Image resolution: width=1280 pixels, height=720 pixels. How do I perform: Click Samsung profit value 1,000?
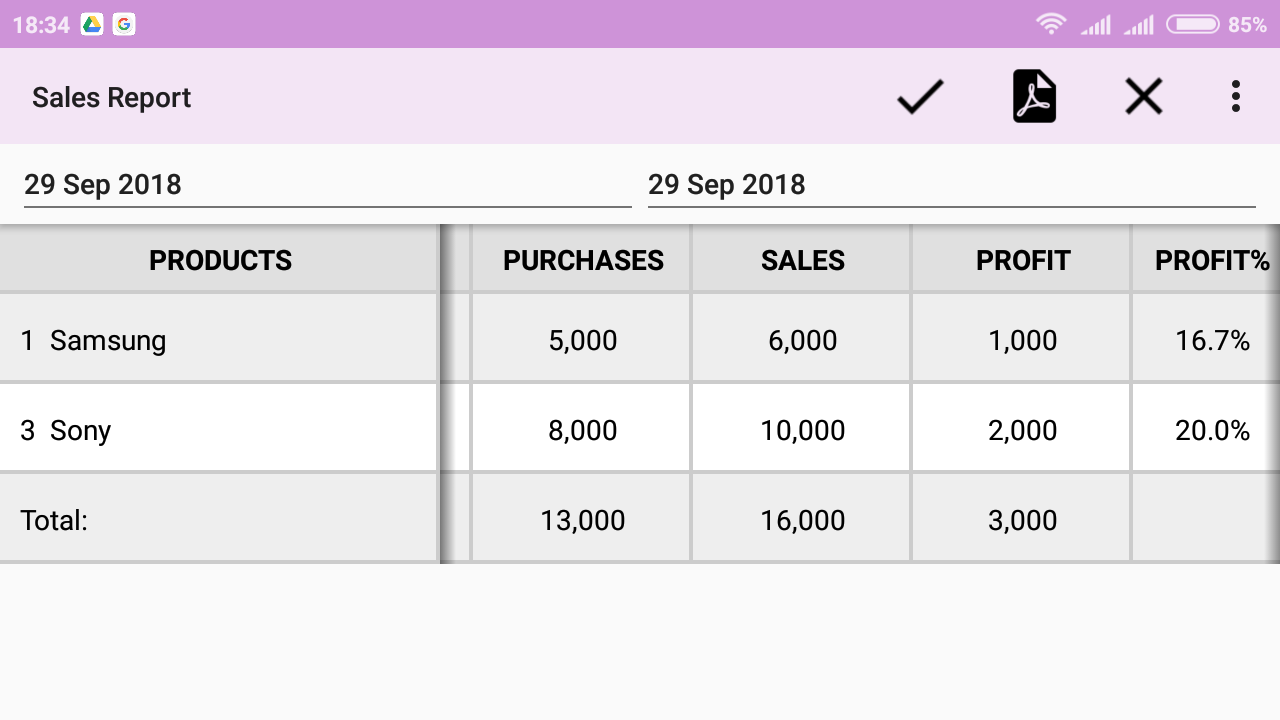click(x=1023, y=340)
